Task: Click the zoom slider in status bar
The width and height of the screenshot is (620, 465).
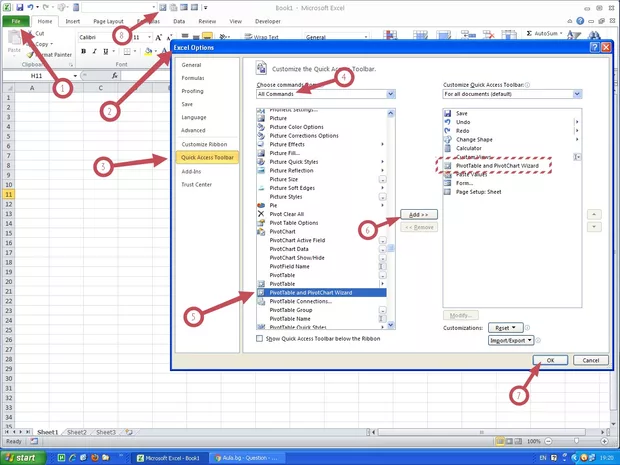Action: pyautogui.click(x=576, y=441)
